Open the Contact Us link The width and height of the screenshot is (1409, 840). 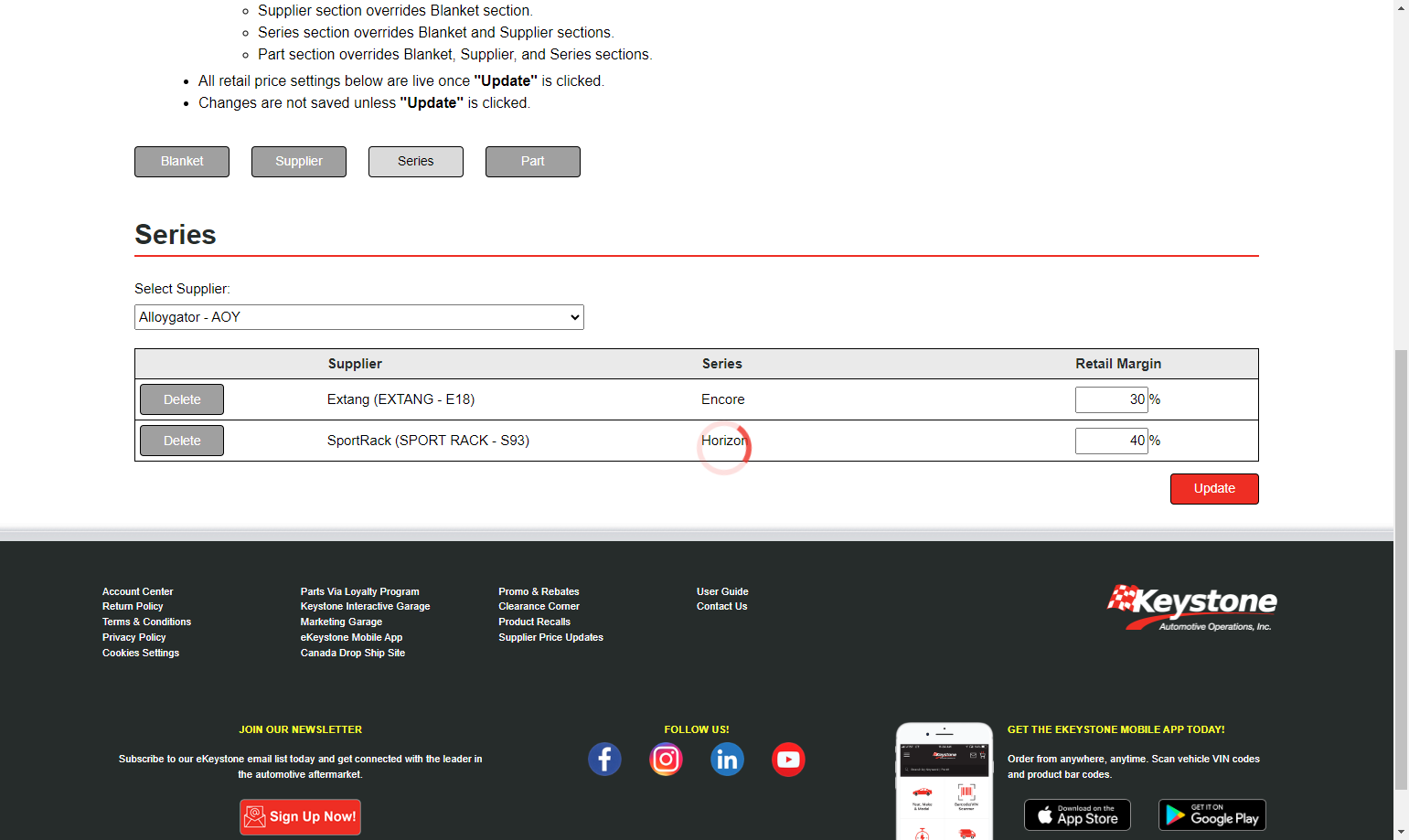point(722,607)
